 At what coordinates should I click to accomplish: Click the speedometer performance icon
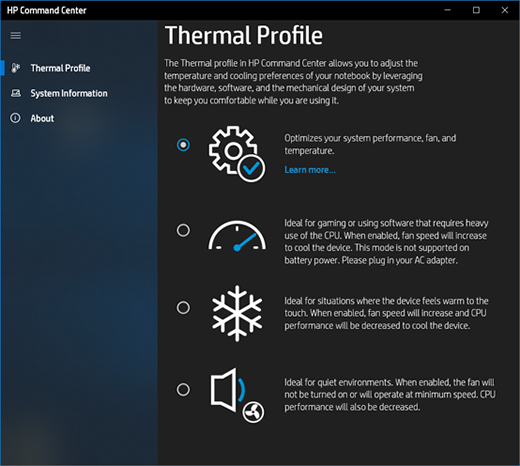pos(237,235)
